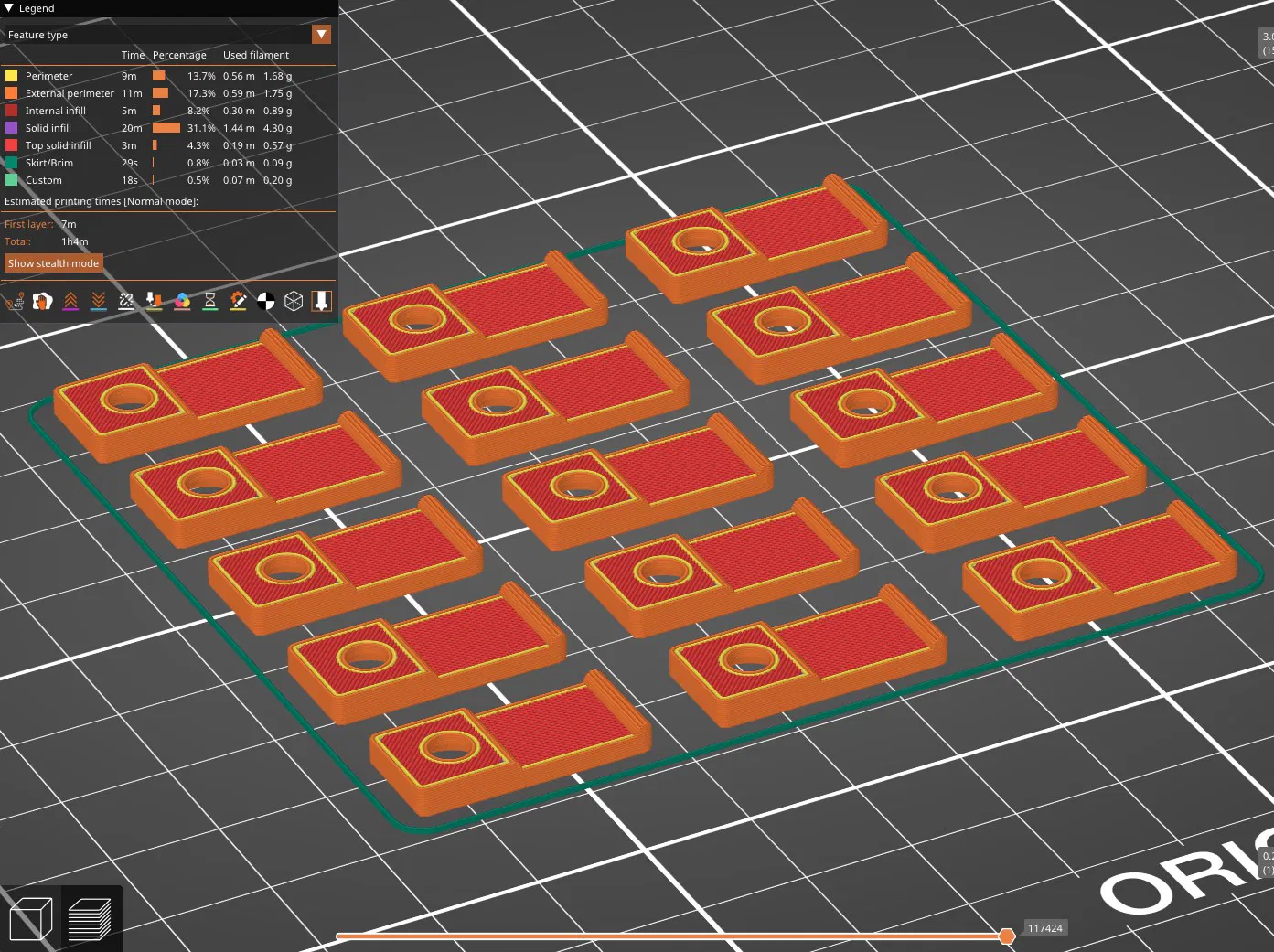Click the Time column header

tap(134, 55)
